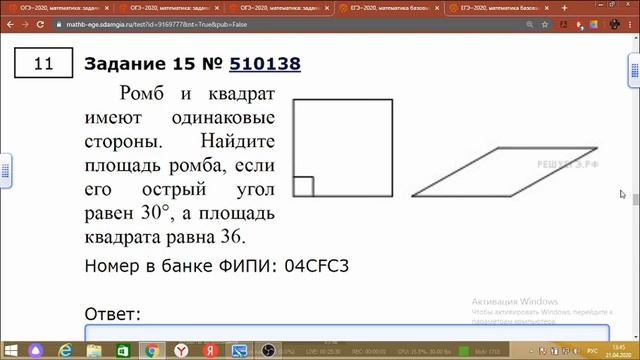Go back to the previous page

point(10,24)
